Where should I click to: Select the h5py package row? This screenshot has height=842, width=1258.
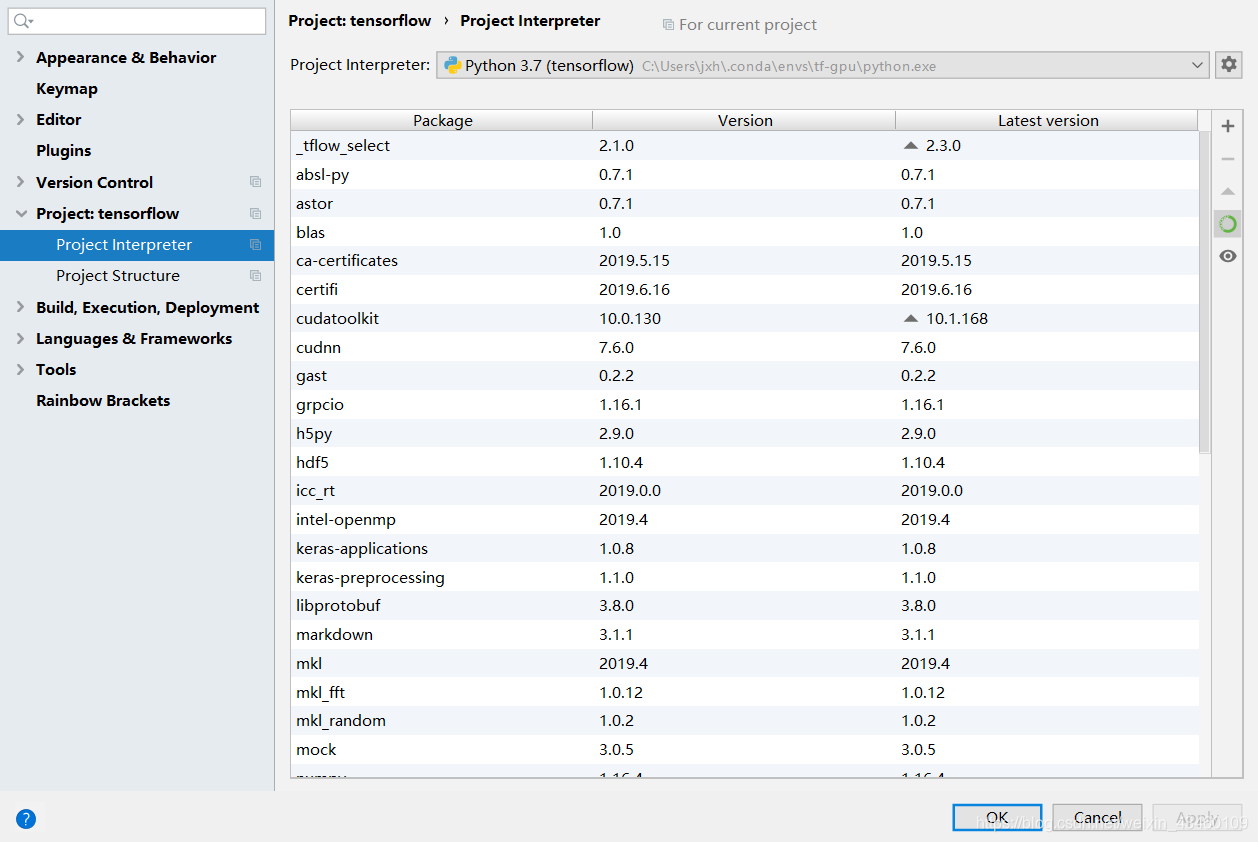[x=745, y=434]
